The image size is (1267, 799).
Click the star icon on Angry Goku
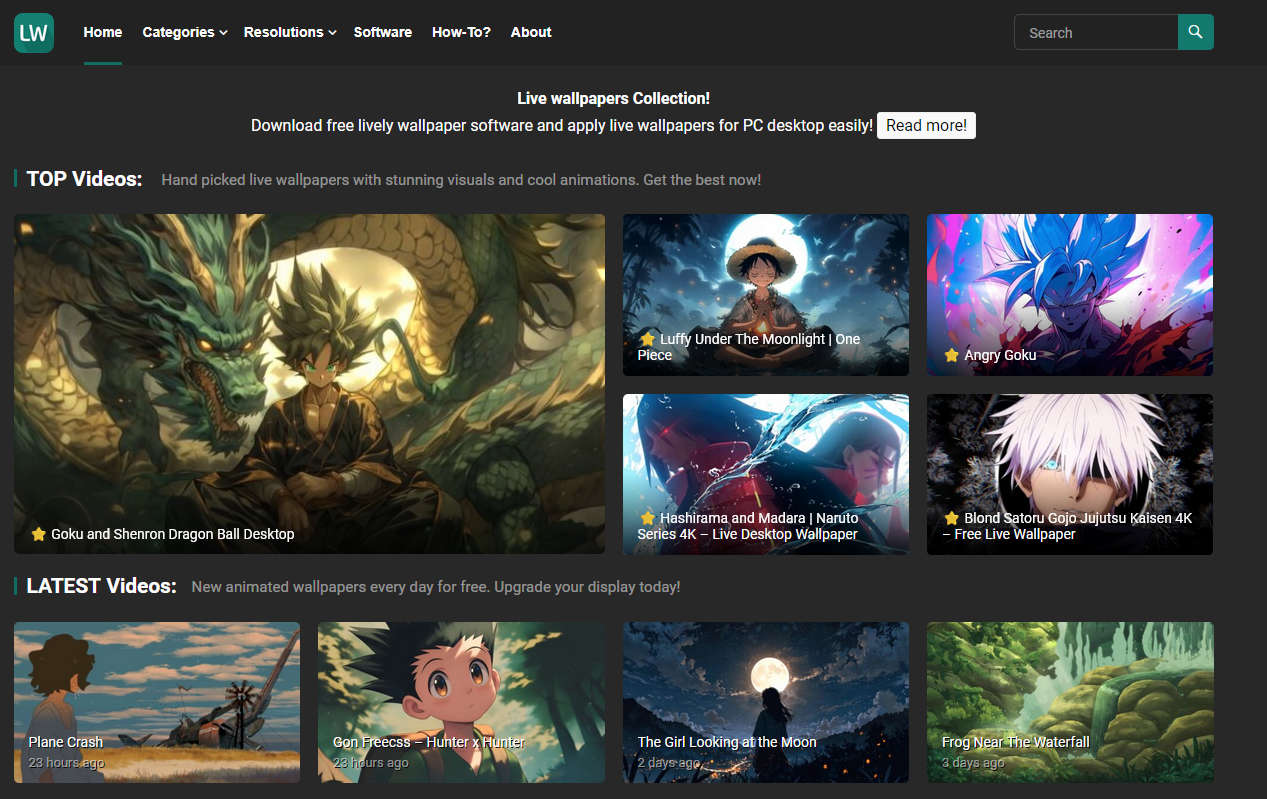(x=952, y=355)
